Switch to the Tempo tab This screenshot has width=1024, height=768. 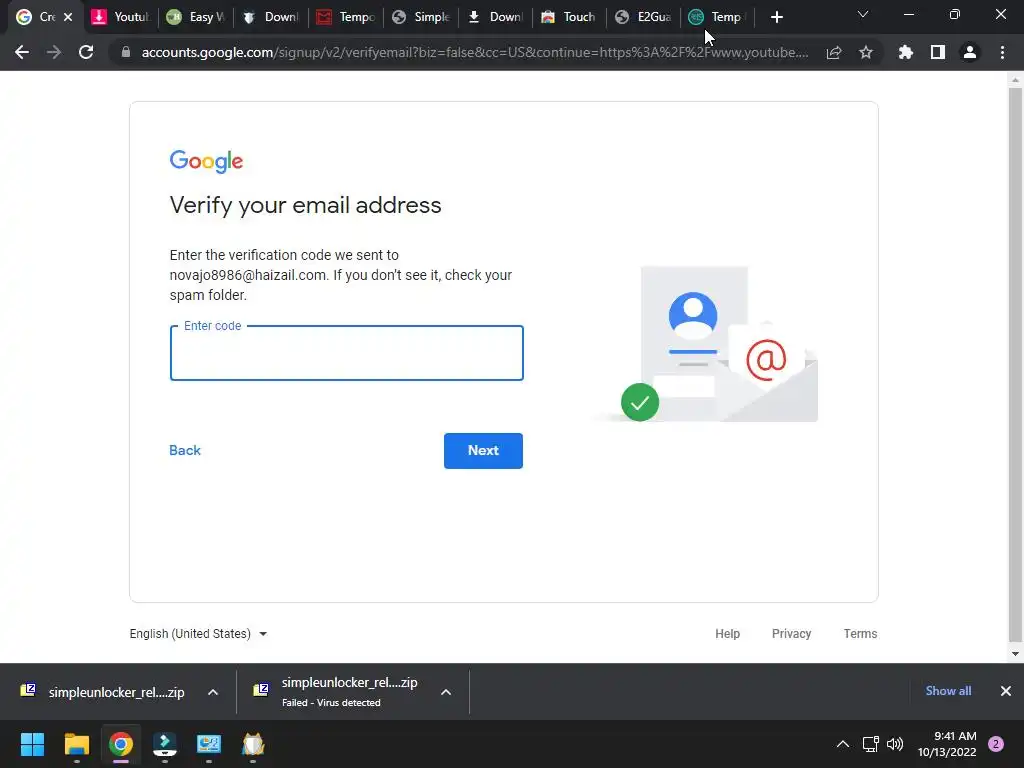tap(345, 17)
